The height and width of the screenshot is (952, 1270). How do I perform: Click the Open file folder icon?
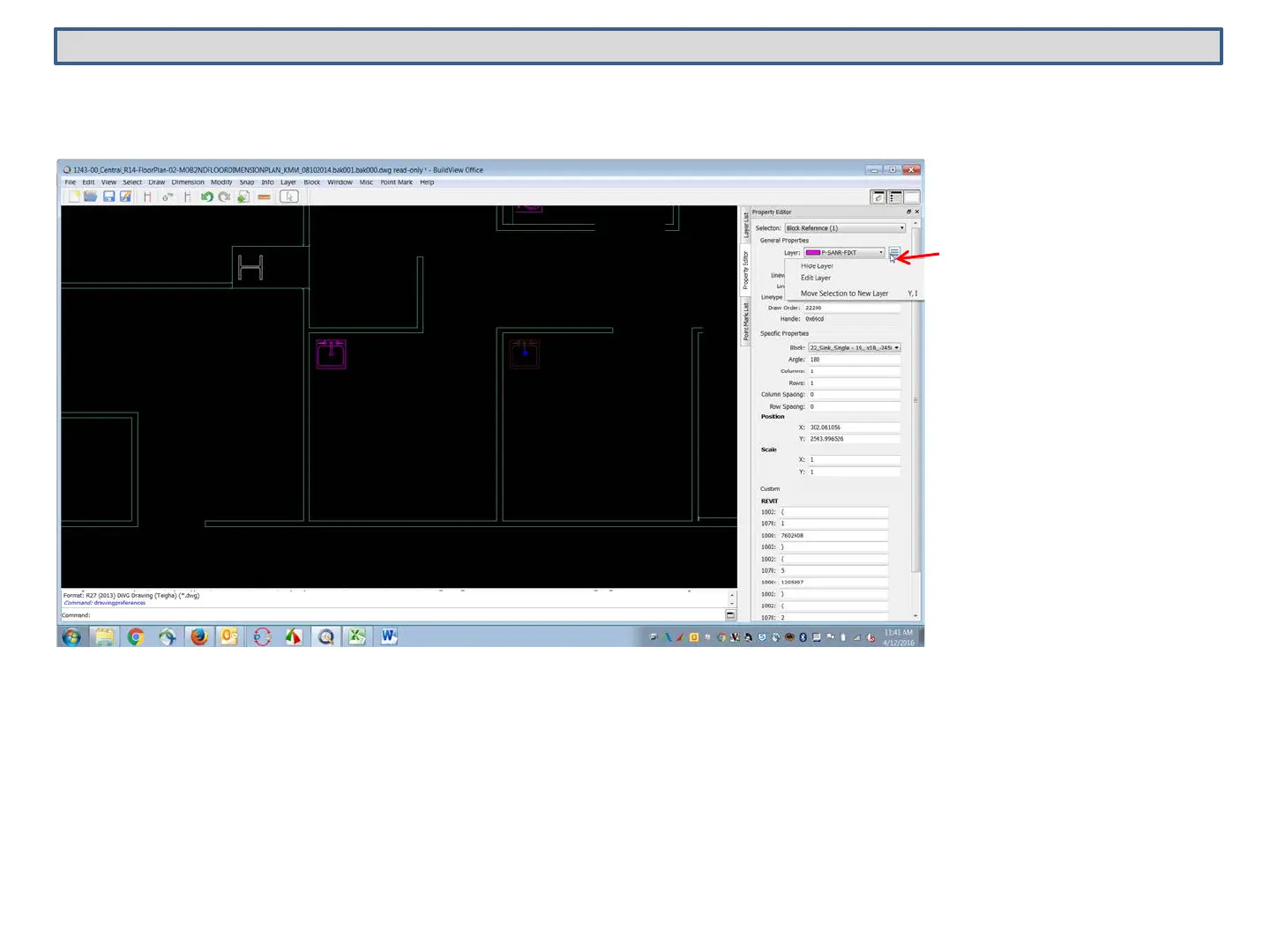click(x=91, y=197)
